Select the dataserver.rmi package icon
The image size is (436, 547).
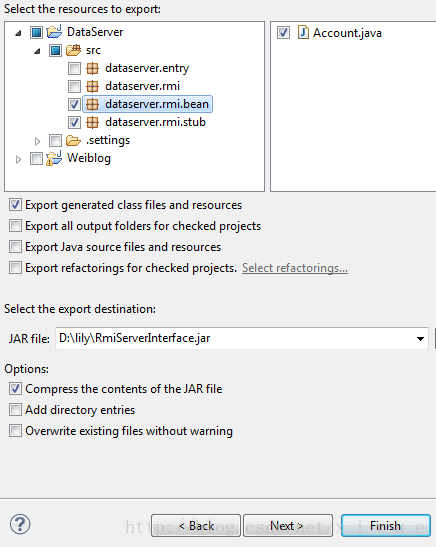(x=92, y=86)
